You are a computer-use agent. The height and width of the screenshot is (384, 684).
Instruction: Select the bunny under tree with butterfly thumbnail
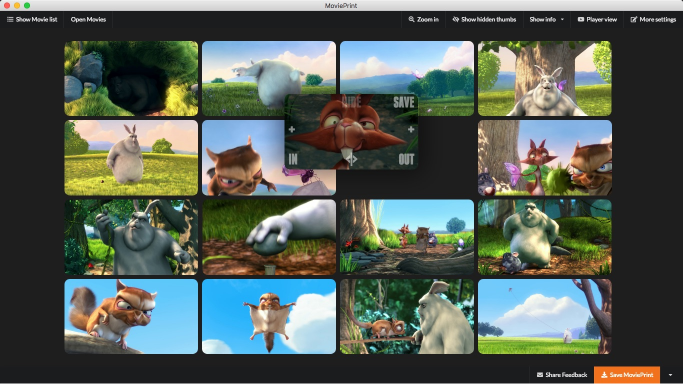pos(545,79)
